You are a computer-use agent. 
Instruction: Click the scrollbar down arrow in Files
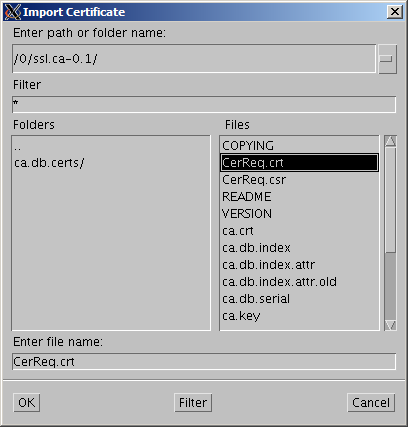click(390, 325)
